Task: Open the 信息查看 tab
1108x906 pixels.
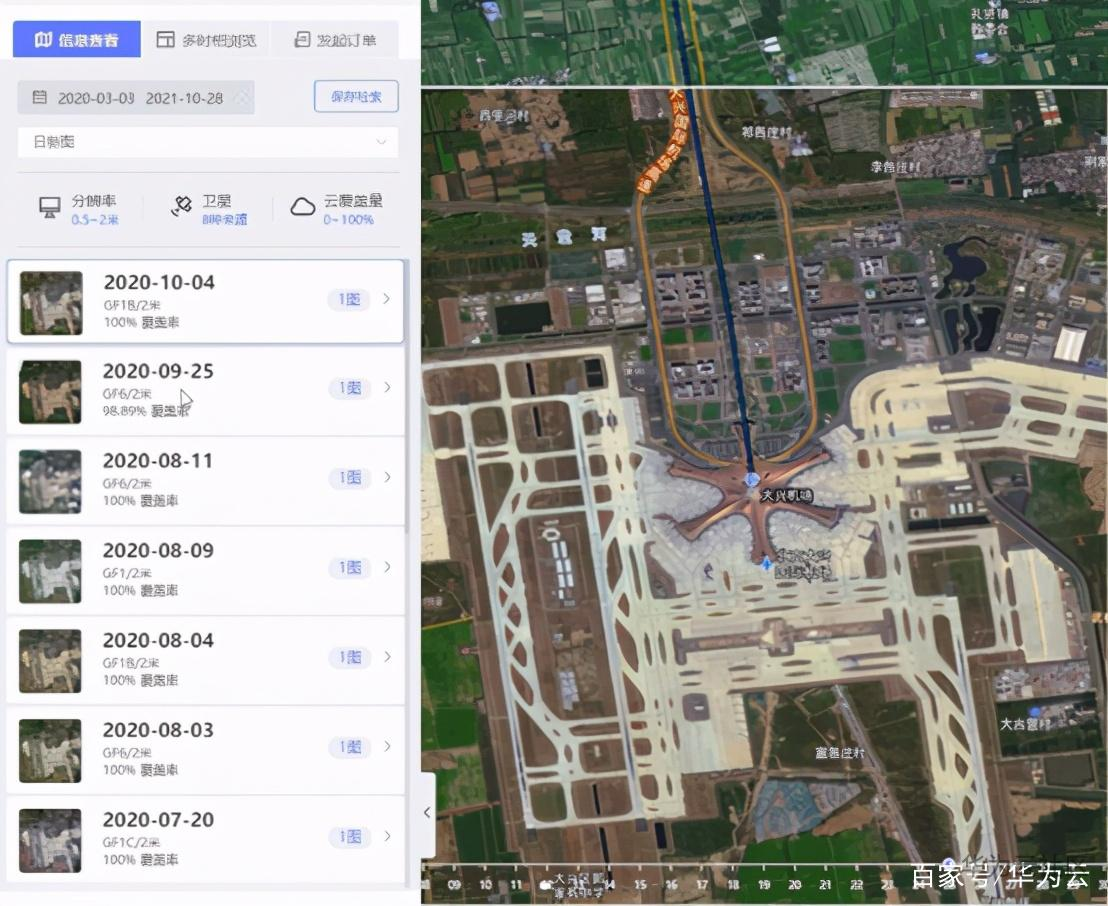Action: pos(76,40)
